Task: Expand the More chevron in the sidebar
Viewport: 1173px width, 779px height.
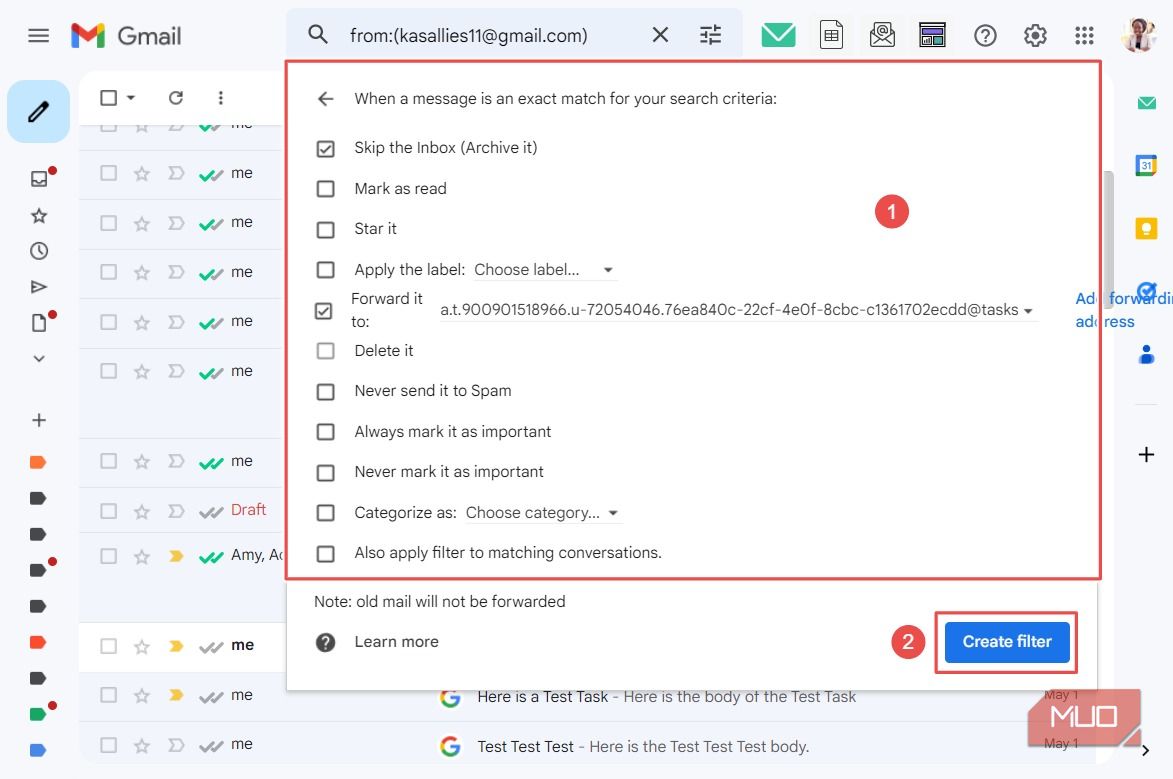Action: click(x=39, y=358)
